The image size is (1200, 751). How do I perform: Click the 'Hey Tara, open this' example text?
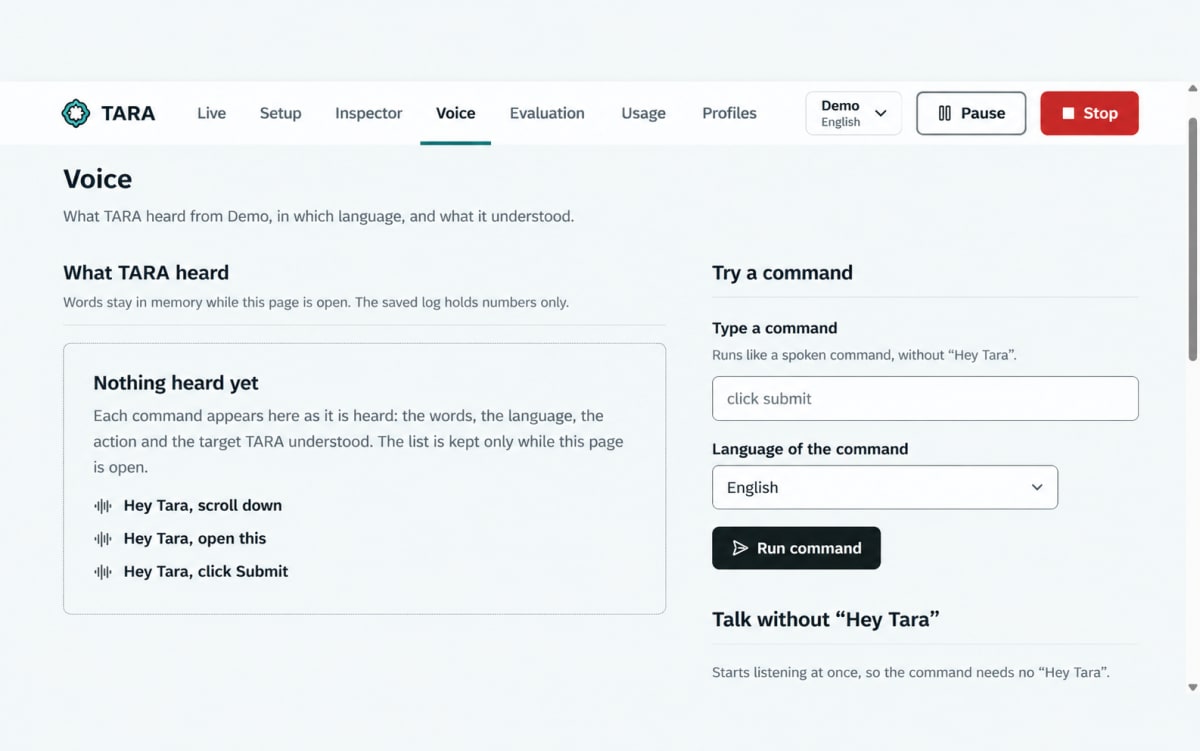[195, 539]
